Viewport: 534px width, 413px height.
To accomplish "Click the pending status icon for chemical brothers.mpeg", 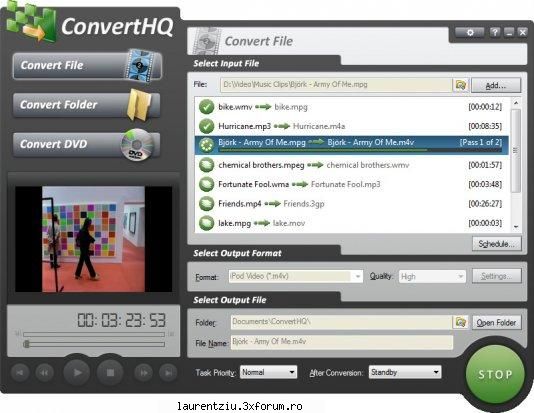I will point(206,165).
